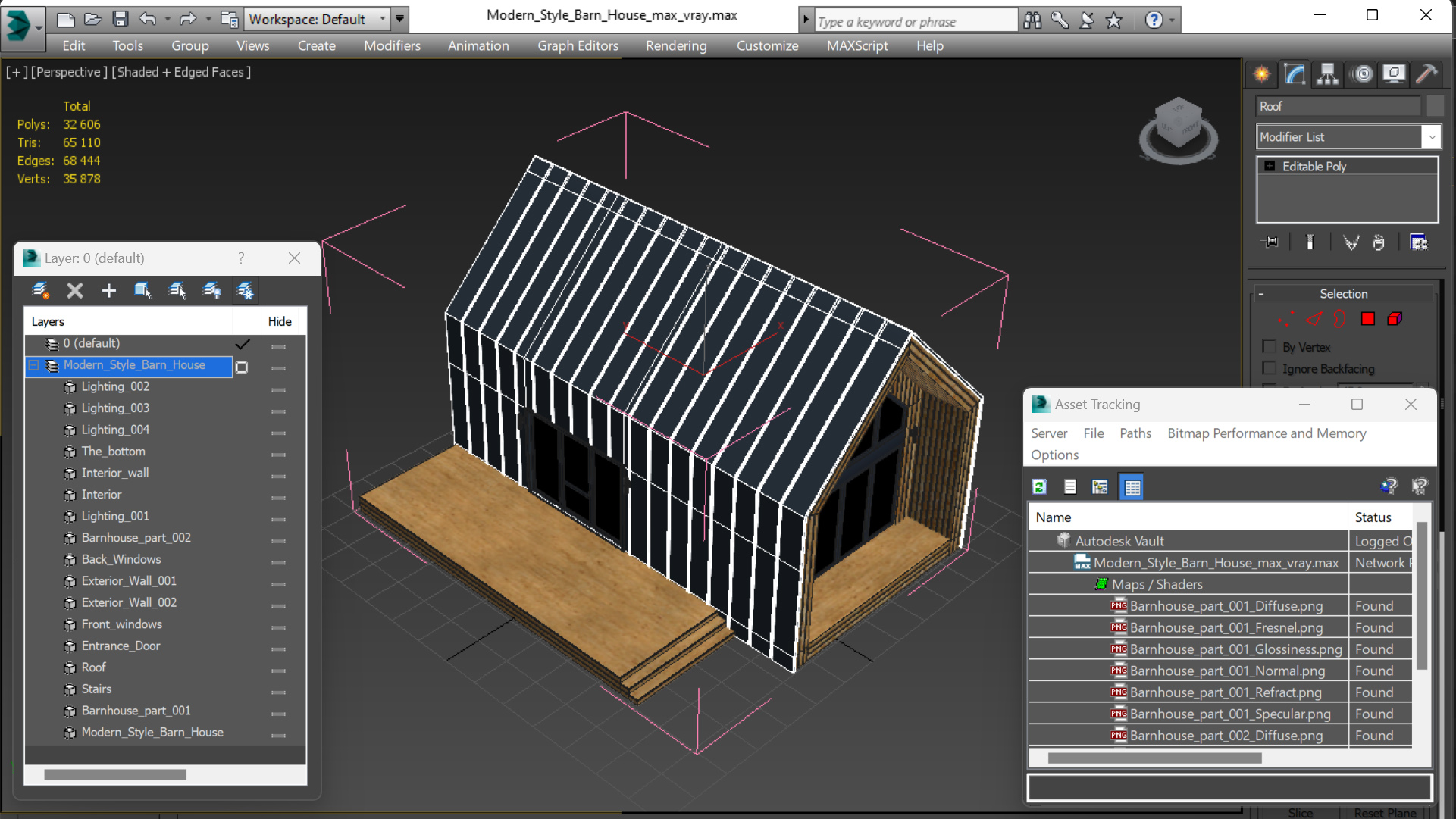Create a new layer with plus icon
Viewport: 1456px width, 819px height.
[108, 290]
